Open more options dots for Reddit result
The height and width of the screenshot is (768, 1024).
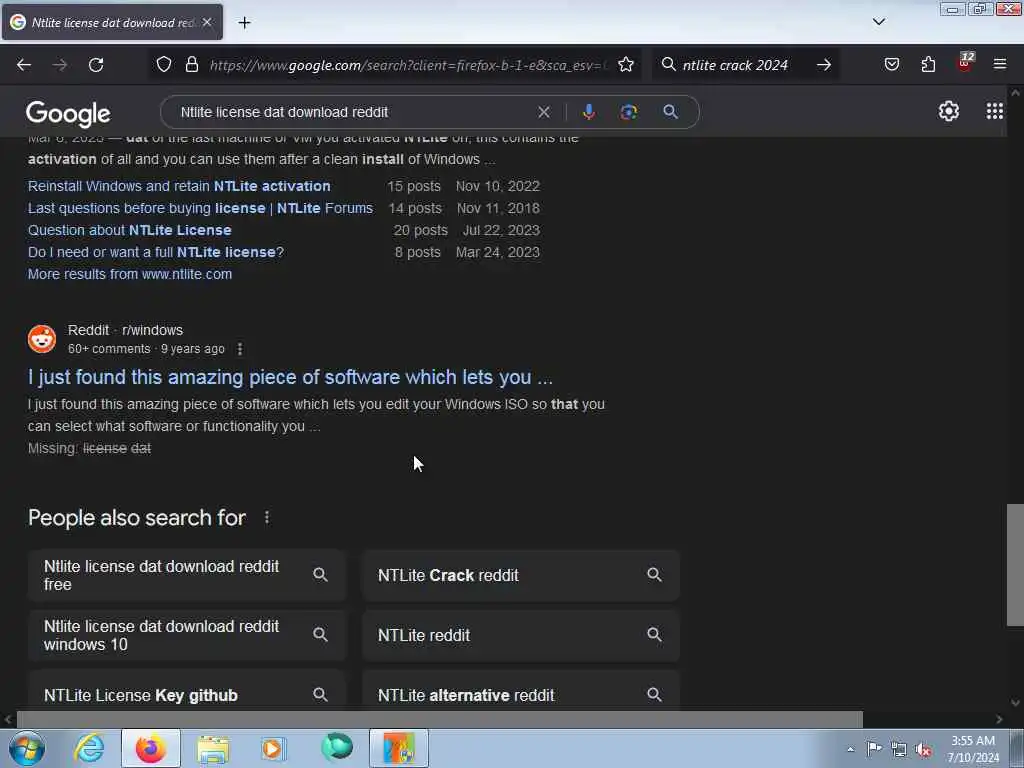tap(240, 349)
